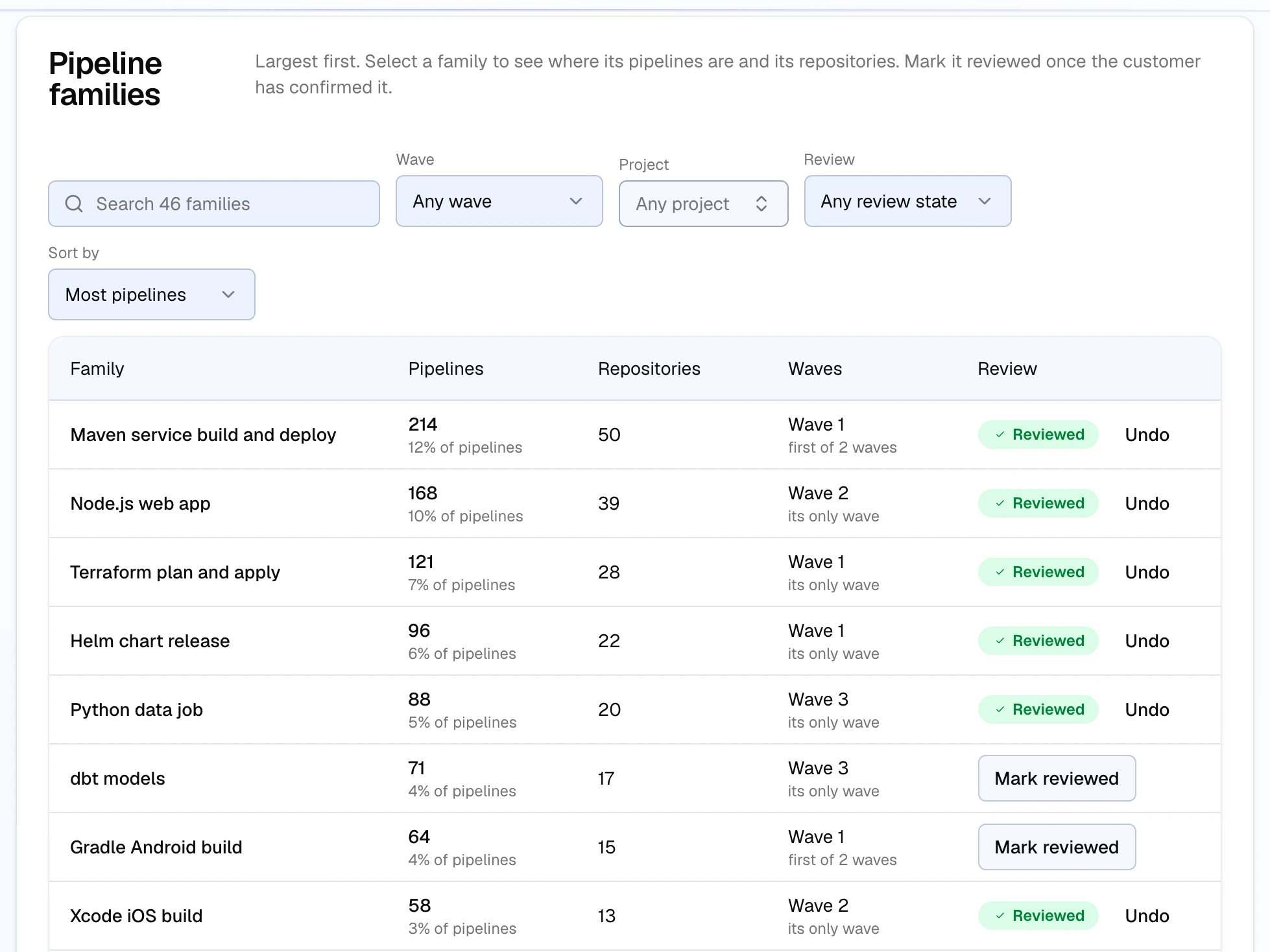Select the Gradle Android build family
The height and width of the screenshot is (952, 1270).
pyautogui.click(x=156, y=847)
